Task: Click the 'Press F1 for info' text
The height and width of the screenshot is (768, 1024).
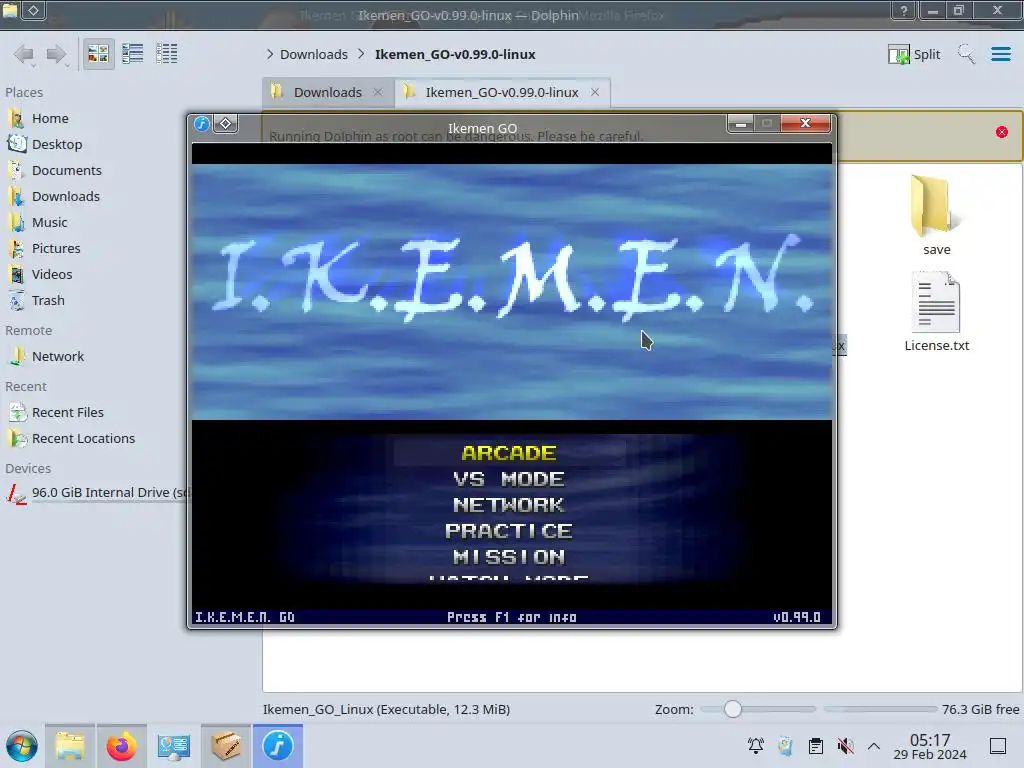Action: (x=511, y=617)
